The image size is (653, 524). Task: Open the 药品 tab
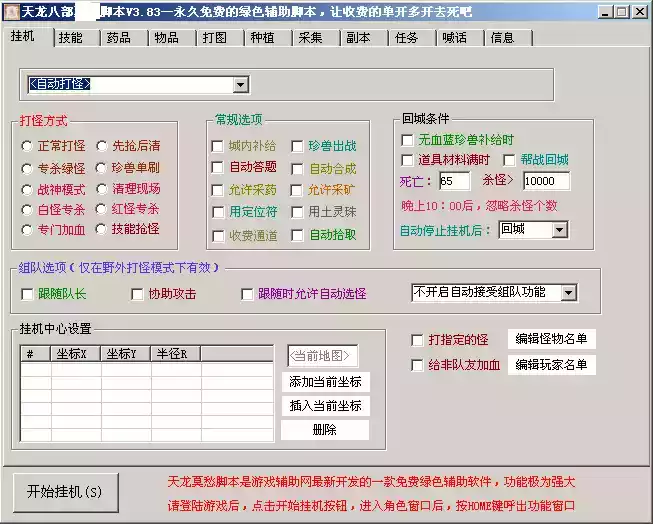pos(125,38)
